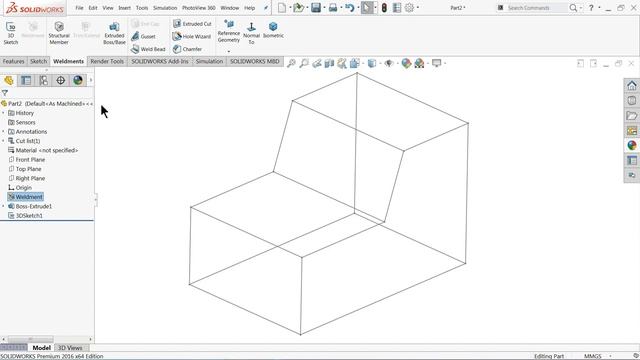Open the SOLIDWORKS Add-Ins tab
The image size is (640, 360).
click(x=160, y=61)
